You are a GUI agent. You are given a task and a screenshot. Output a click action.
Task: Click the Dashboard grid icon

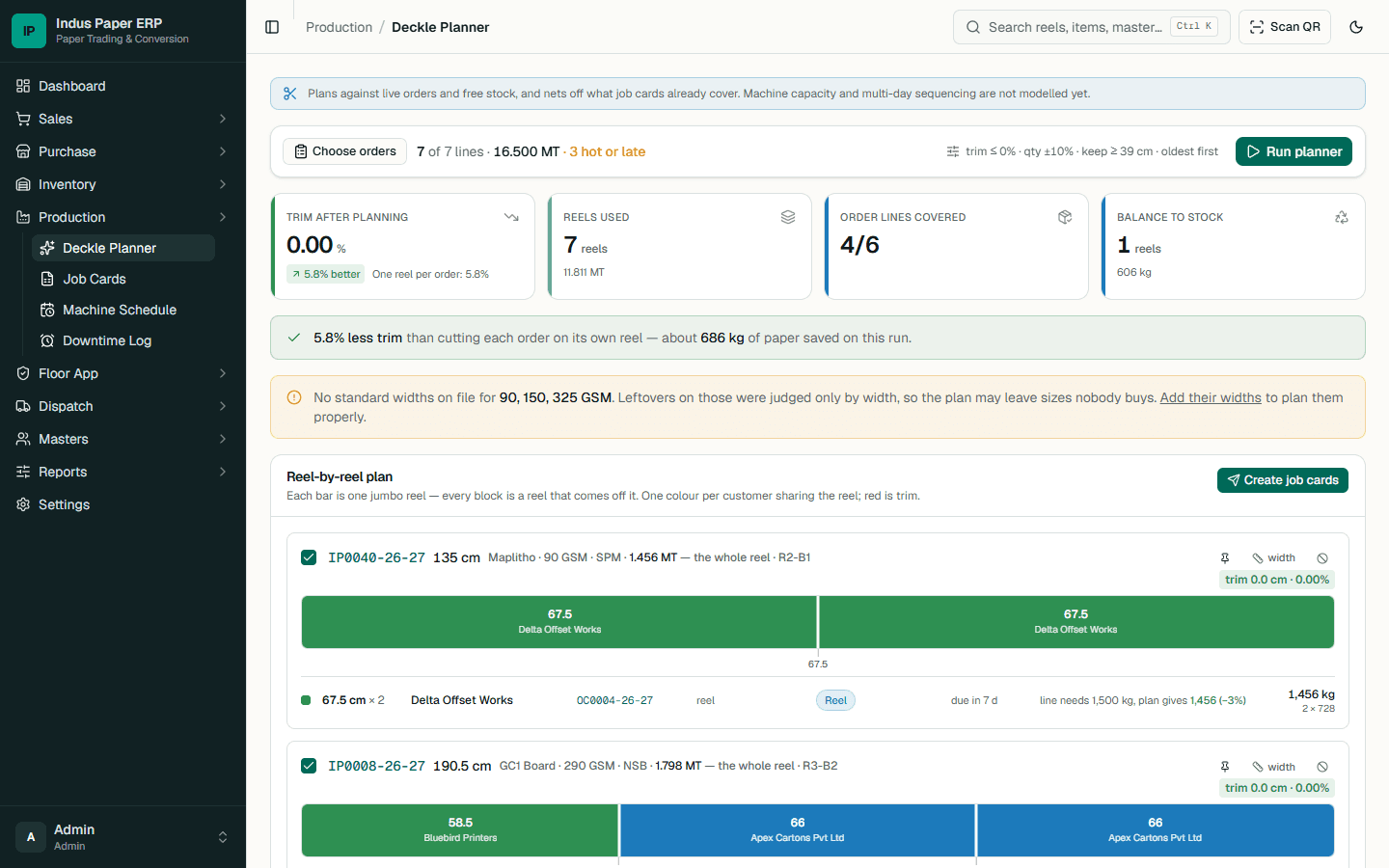23,86
